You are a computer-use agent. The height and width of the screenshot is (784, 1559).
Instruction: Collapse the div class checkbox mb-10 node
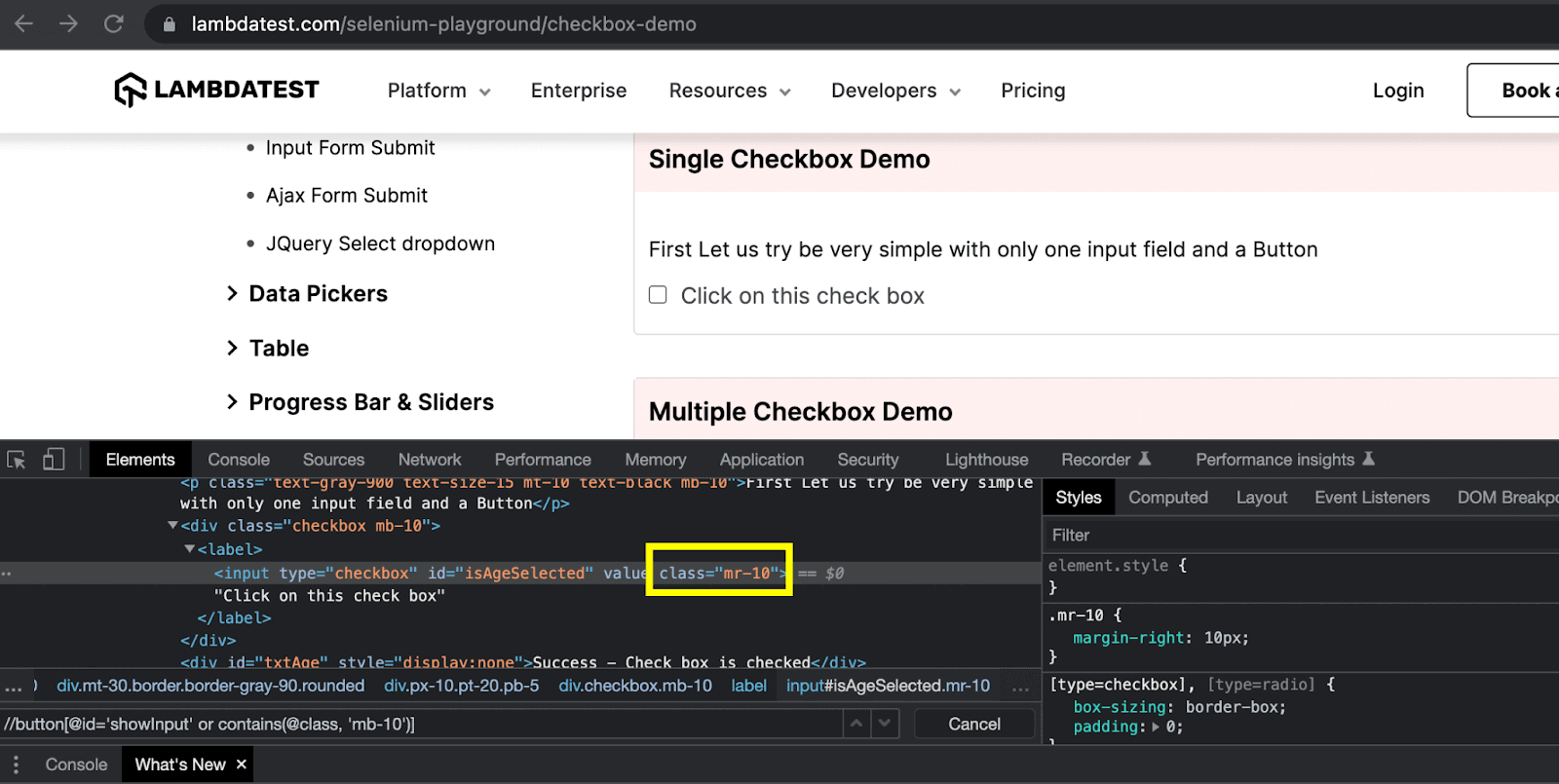[x=172, y=526]
